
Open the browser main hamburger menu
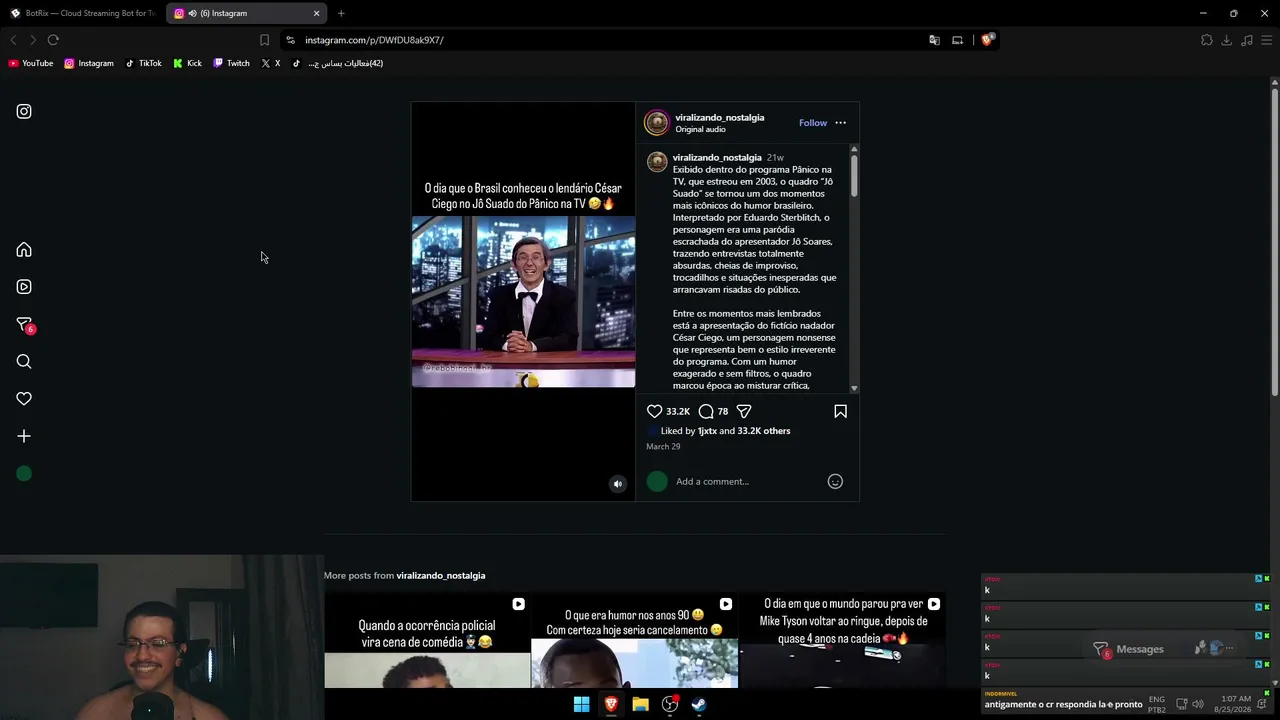1267,40
